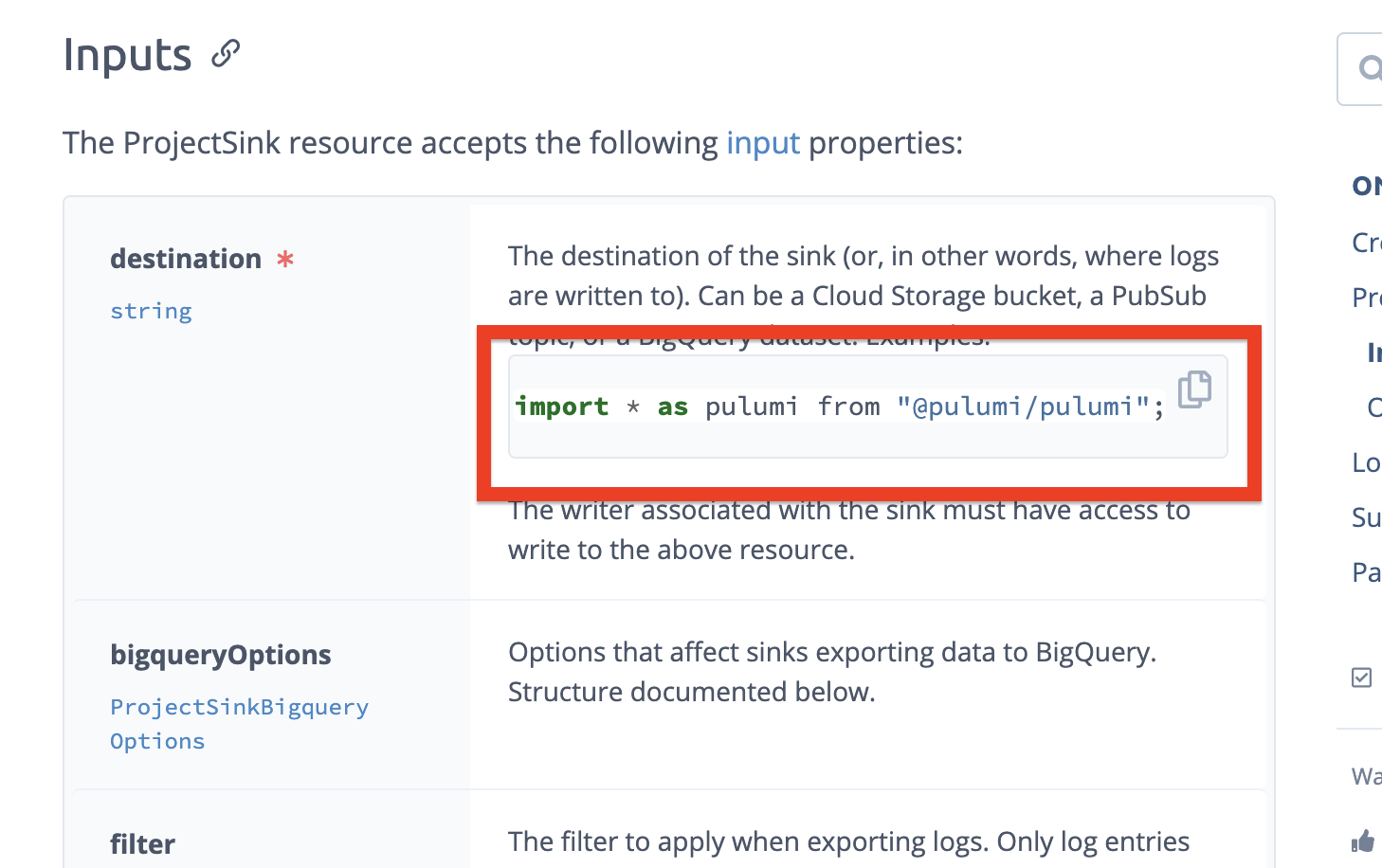The height and width of the screenshot is (868, 1382).
Task: Select the destination property name
Action: 186,259
